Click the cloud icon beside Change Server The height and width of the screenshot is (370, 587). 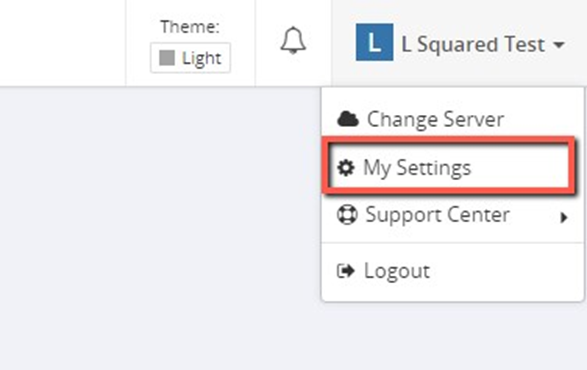[x=348, y=119]
